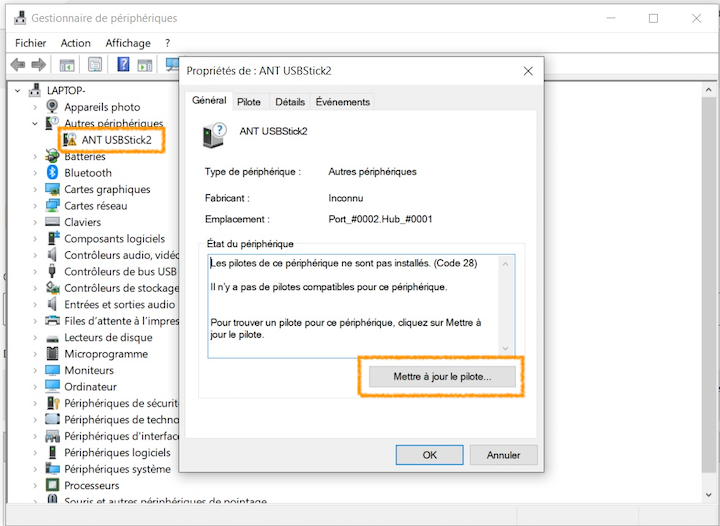Expand the Appareils photo node
720x526 pixels.
click(35, 107)
